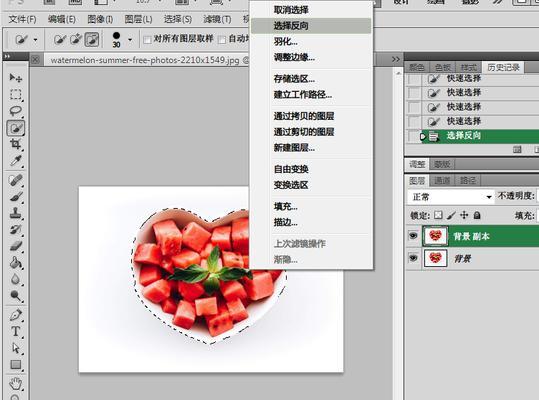This screenshot has height=400, width=539.
Task: Open the 图像(I) menu
Action: pyautogui.click(x=100, y=19)
